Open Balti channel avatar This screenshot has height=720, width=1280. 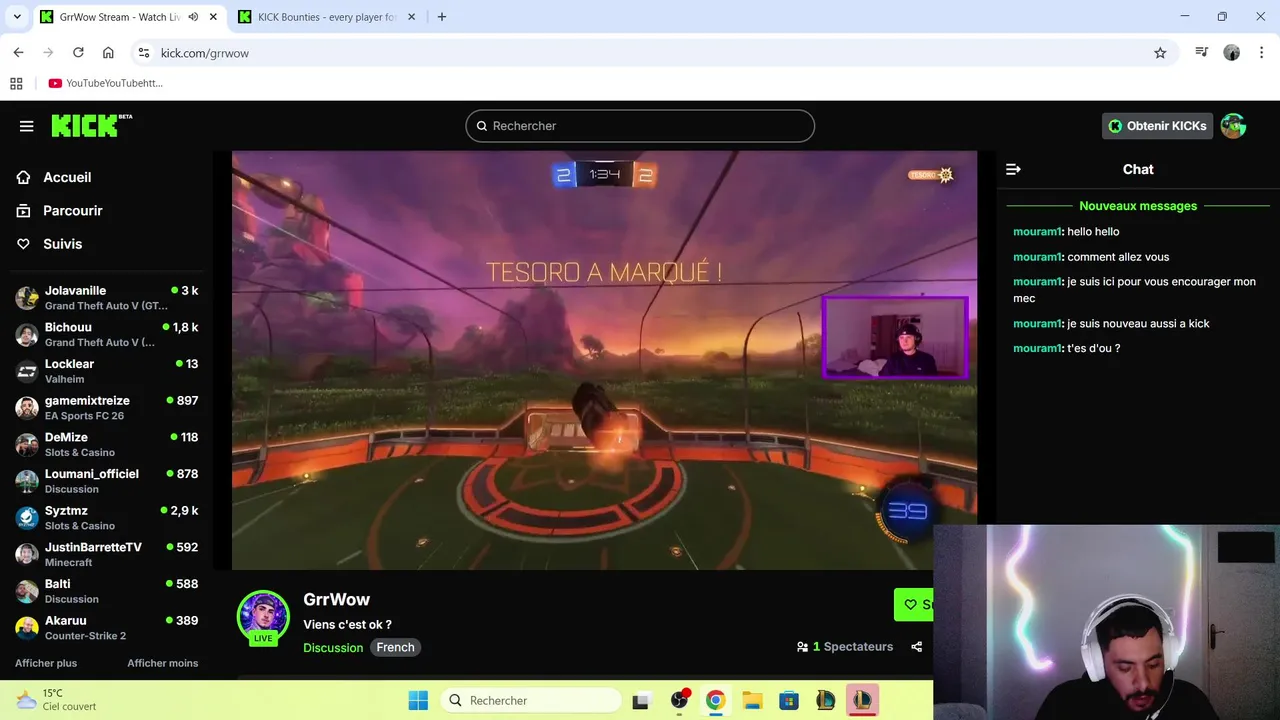(x=27, y=591)
